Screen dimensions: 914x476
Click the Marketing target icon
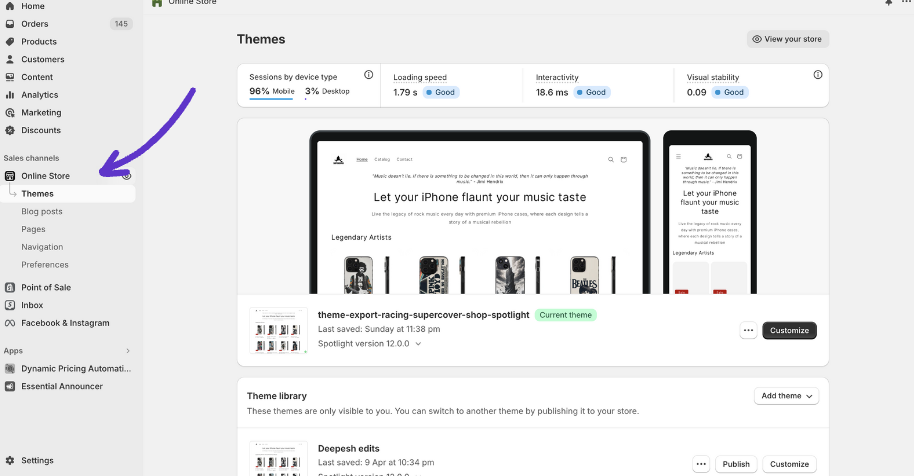pyautogui.click(x=10, y=112)
